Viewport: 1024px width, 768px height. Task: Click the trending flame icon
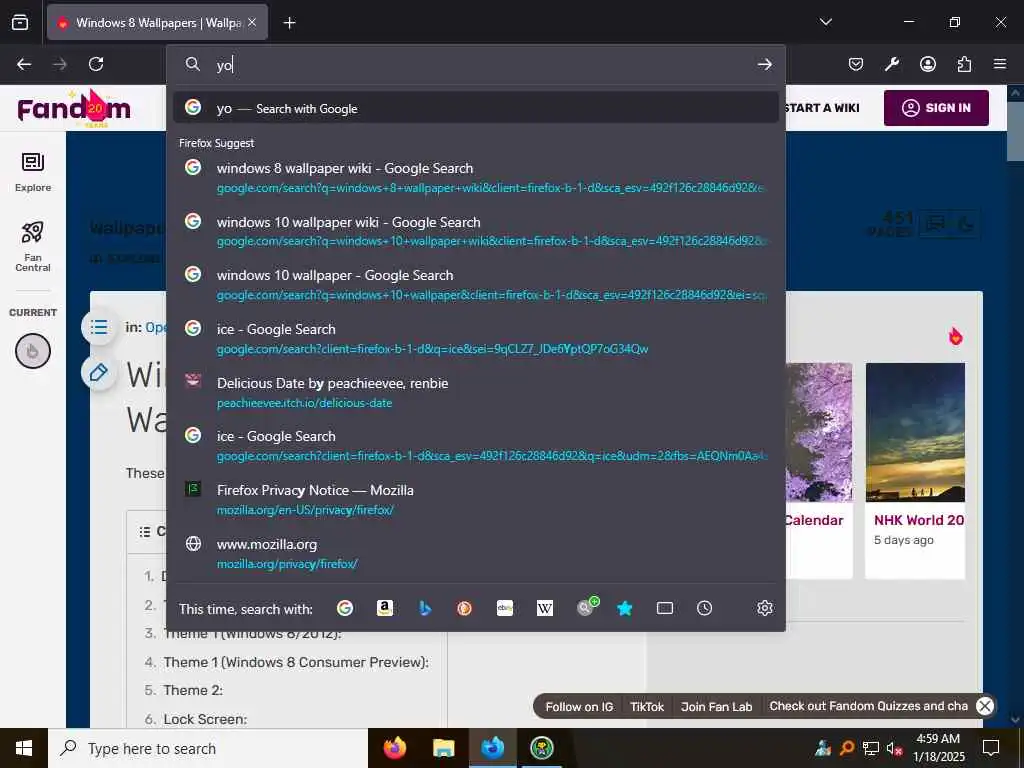[955, 336]
